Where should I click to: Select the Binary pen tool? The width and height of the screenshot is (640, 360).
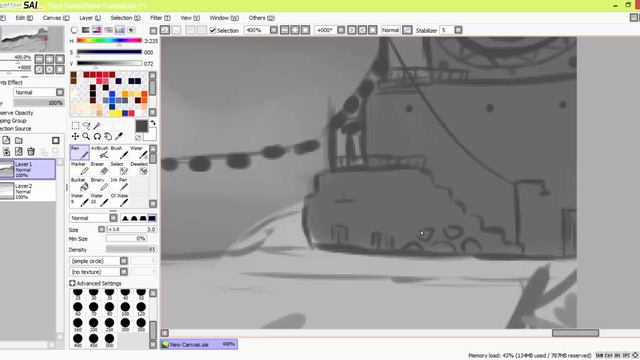[x=100, y=184]
